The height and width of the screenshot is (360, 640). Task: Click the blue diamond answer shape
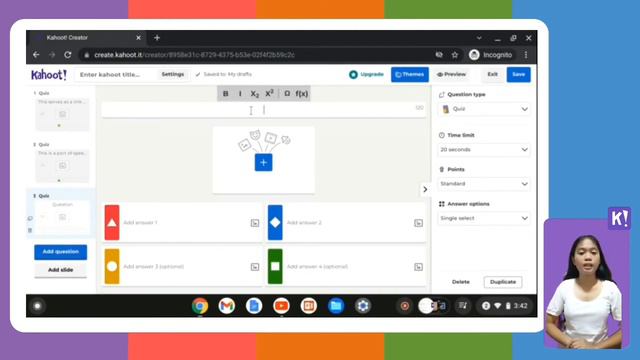pyautogui.click(x=275, y=222)
